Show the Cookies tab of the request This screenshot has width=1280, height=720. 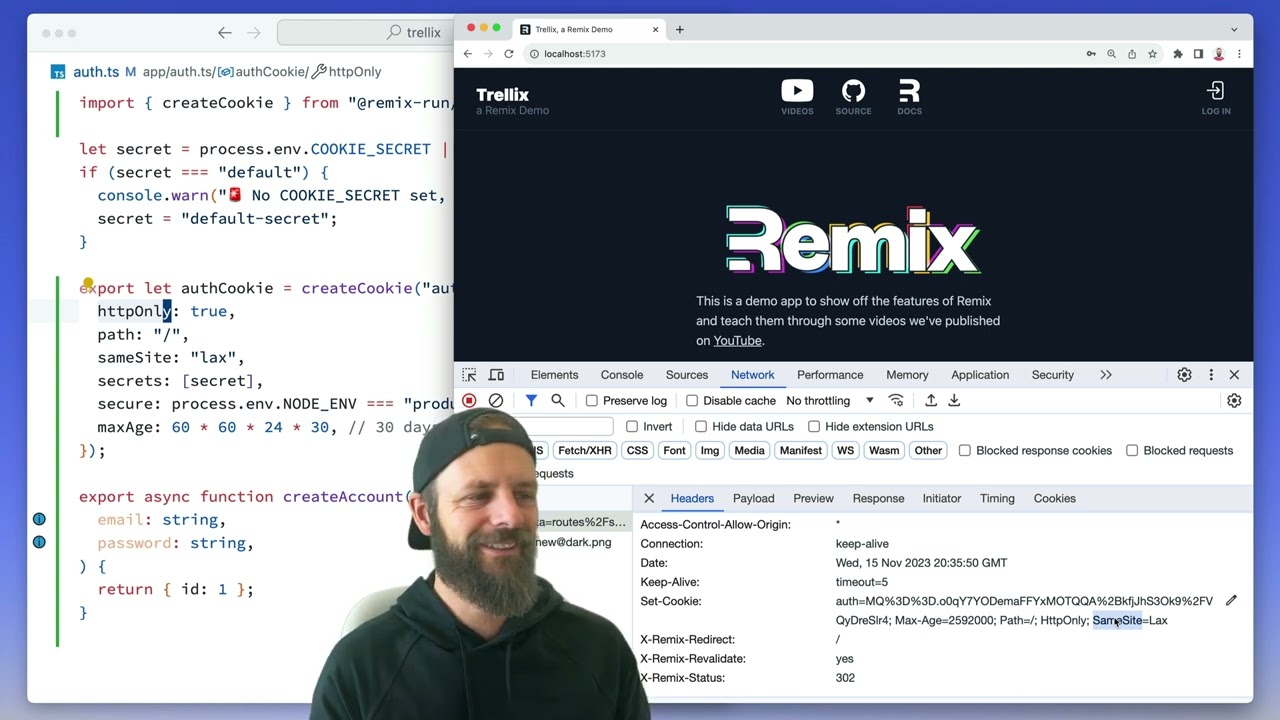(x=1055, y=498)
